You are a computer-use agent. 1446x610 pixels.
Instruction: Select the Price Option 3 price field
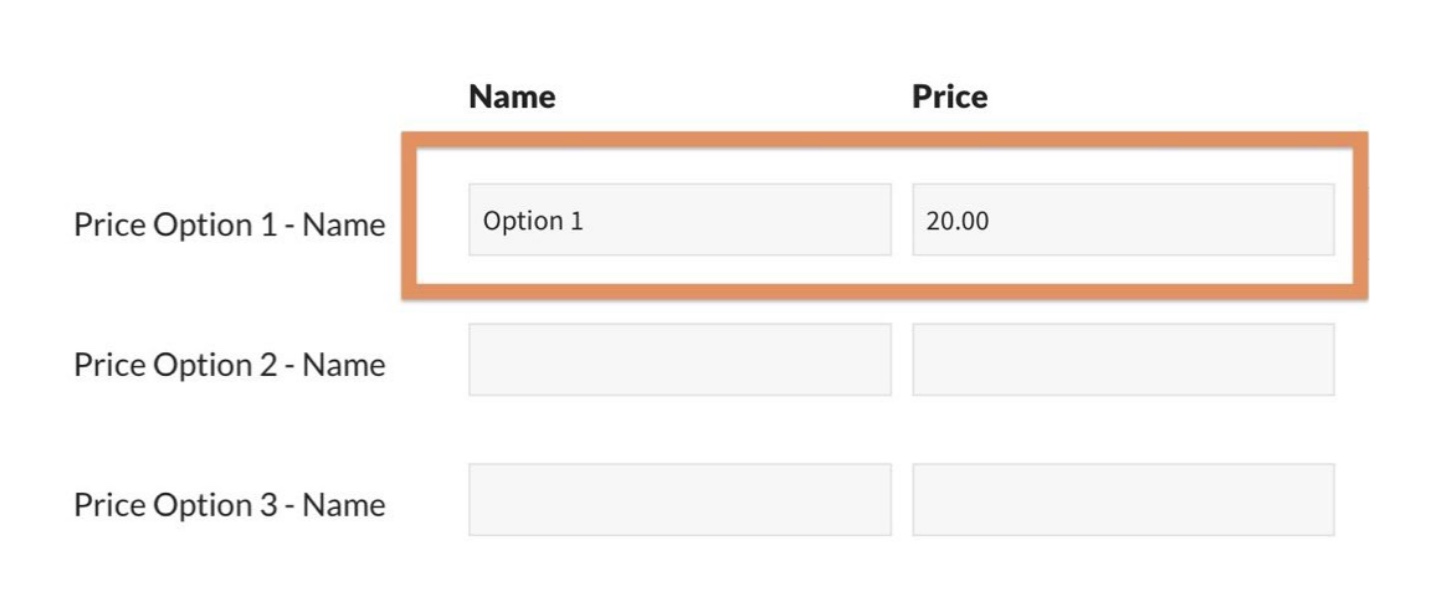[1122, 500]
